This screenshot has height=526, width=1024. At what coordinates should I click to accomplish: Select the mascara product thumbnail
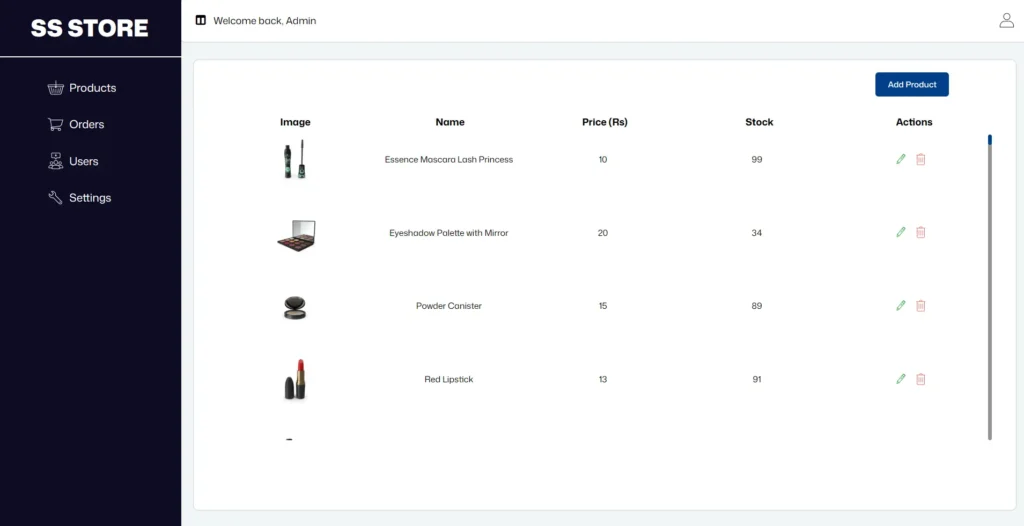(x=295, y=159)
